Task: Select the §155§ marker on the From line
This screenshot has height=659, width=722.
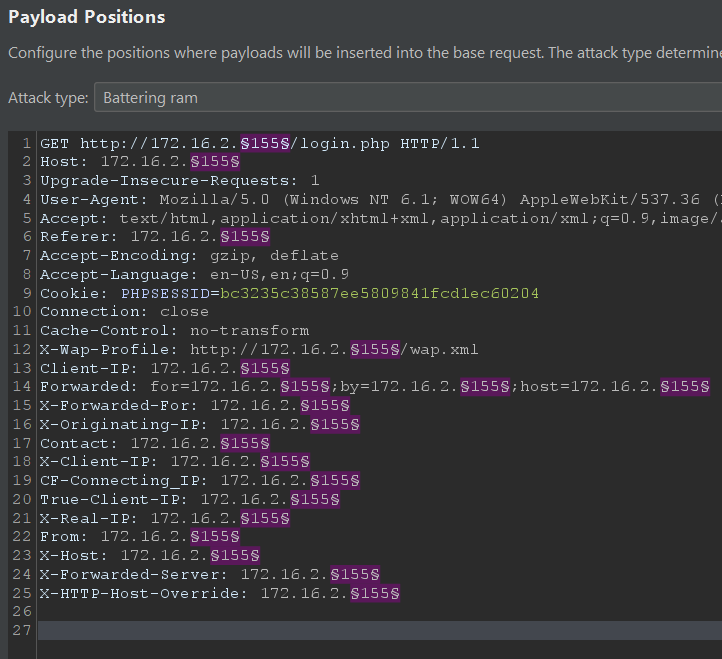Action: [x=215, y=537]
